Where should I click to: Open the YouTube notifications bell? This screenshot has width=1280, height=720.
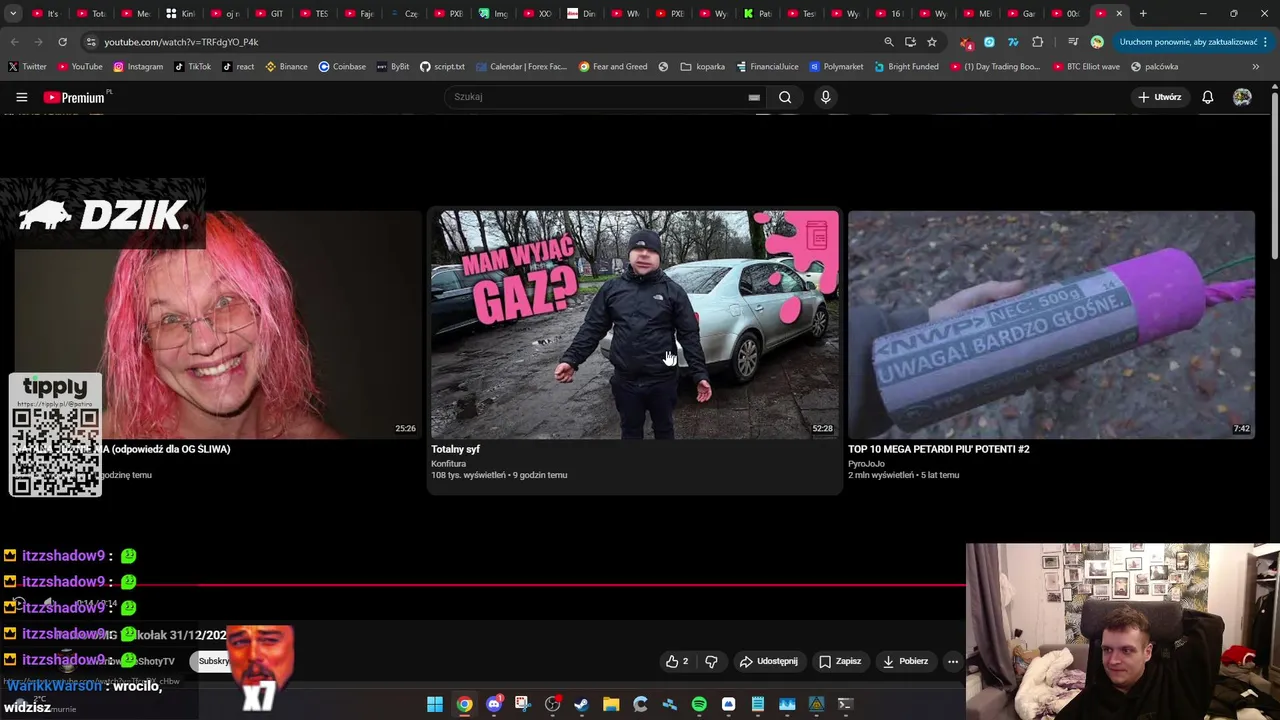[x=1207, y=97]
